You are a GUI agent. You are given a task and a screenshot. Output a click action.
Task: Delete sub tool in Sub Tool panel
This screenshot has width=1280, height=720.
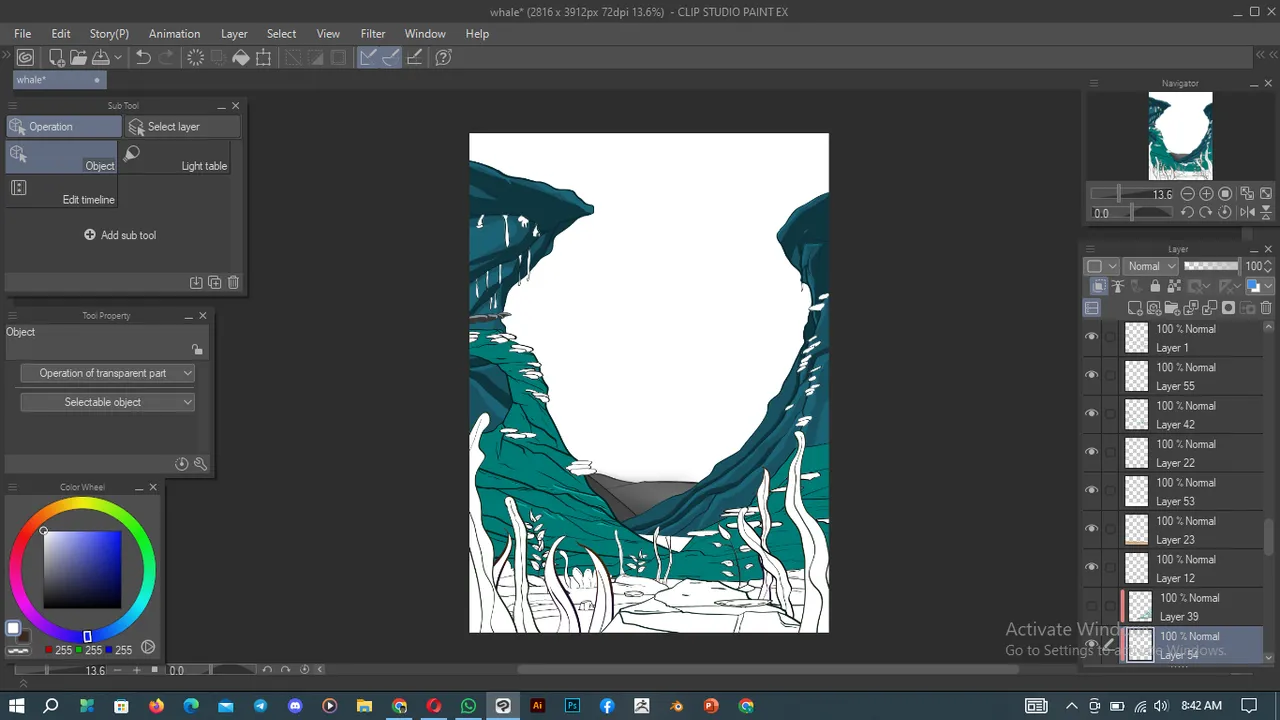233,283
